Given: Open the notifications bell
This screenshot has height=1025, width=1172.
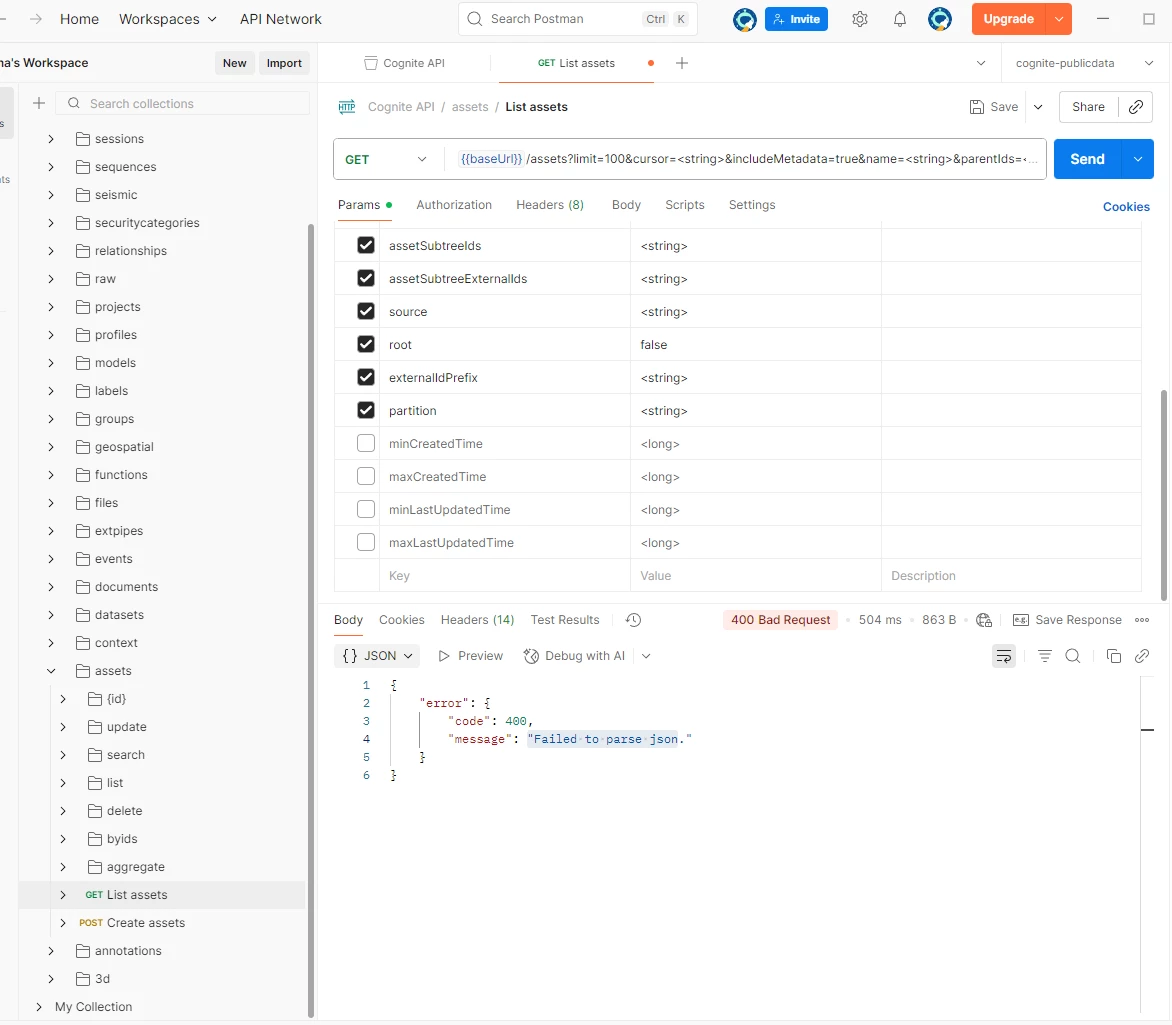Looking at the screenshot, I should tap(900, 19).
